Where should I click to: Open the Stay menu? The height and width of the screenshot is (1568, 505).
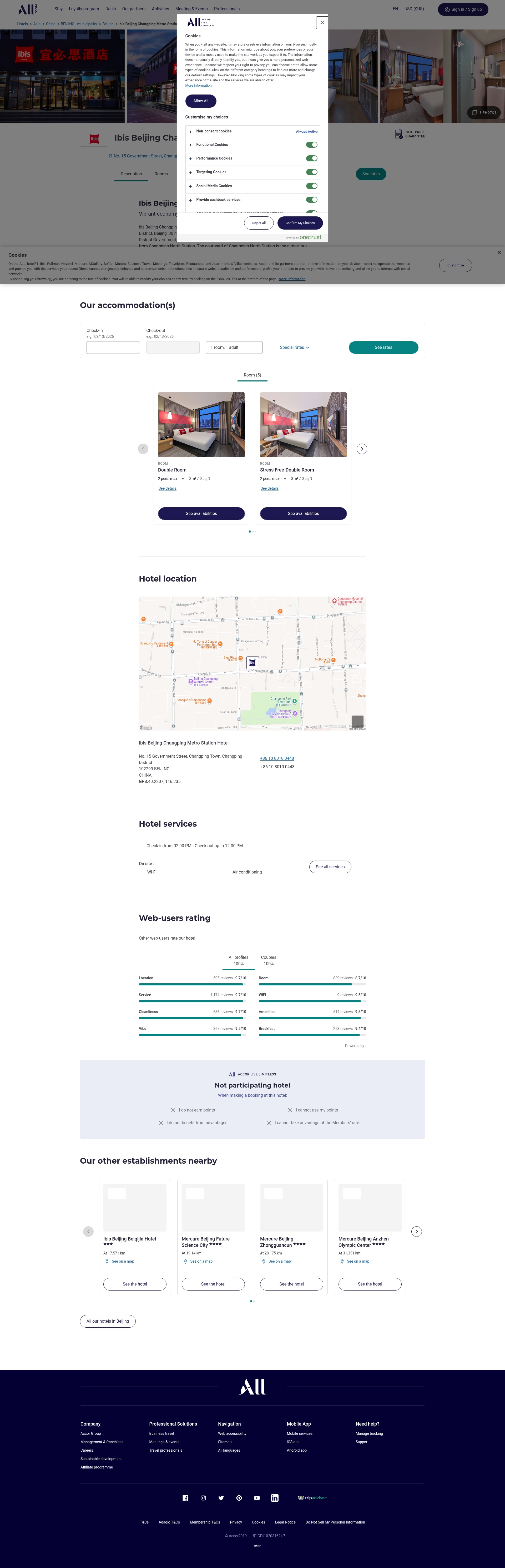58,9
